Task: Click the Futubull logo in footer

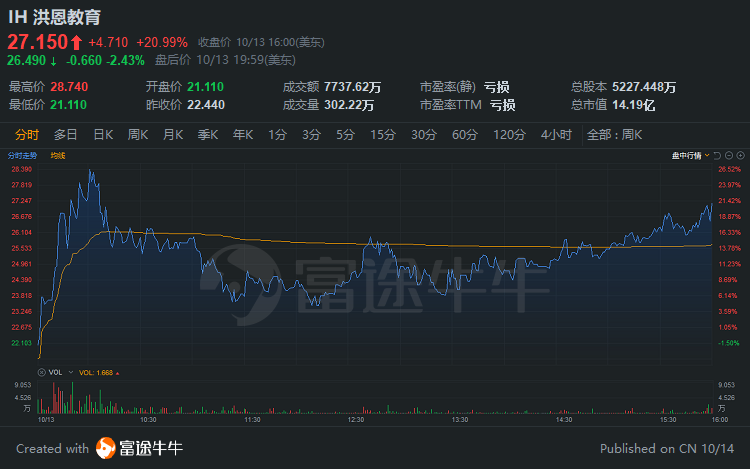Action: click(x=106, y=448)
